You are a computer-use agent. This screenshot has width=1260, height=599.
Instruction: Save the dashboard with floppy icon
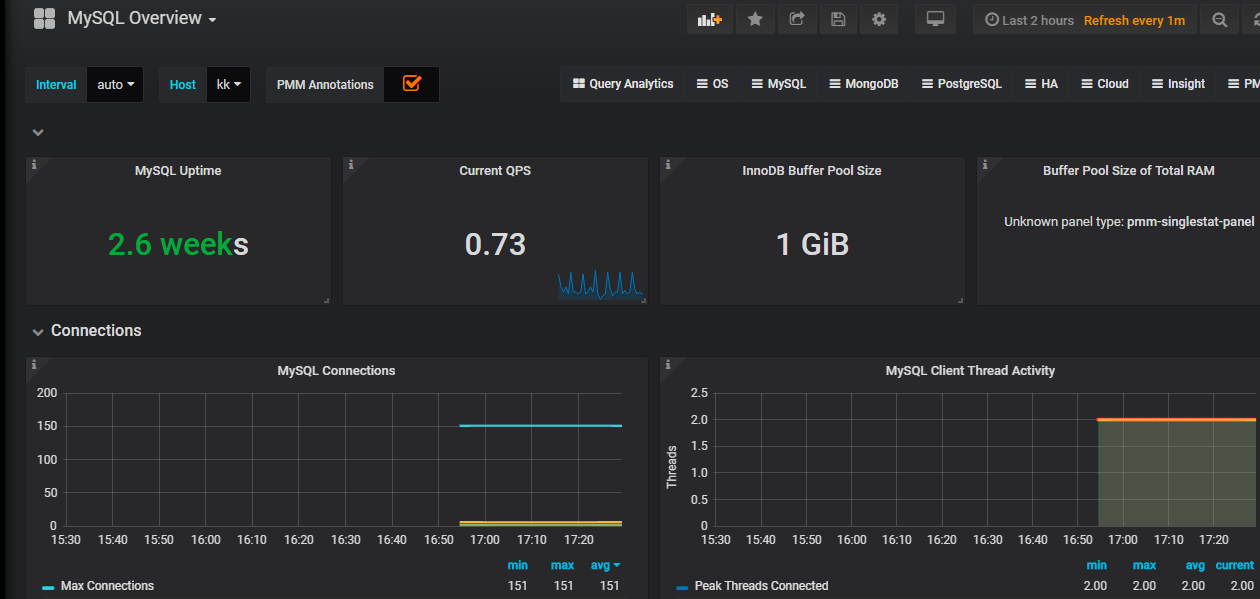click(838, 20)
